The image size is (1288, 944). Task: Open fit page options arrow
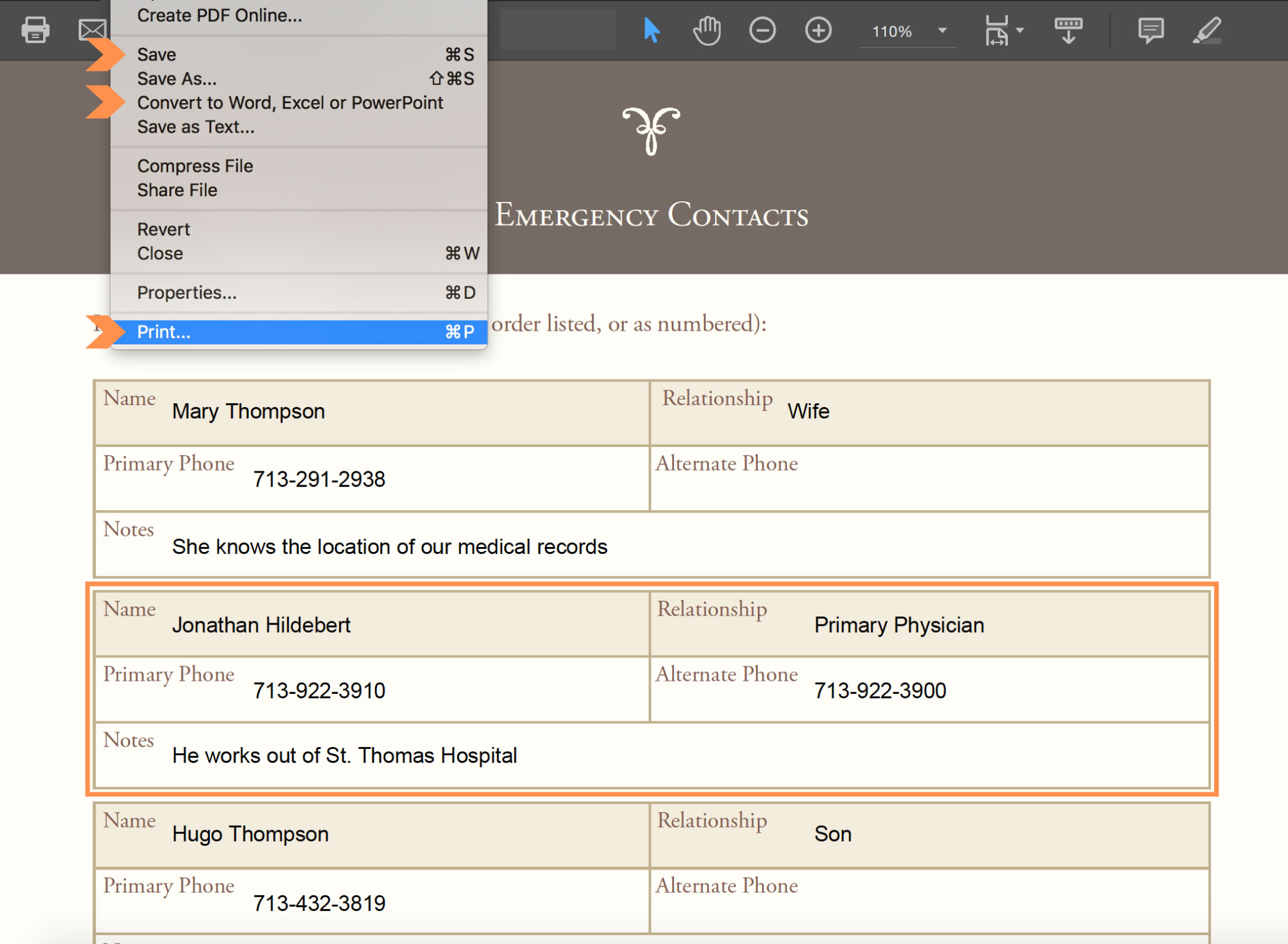[1020, 30]
